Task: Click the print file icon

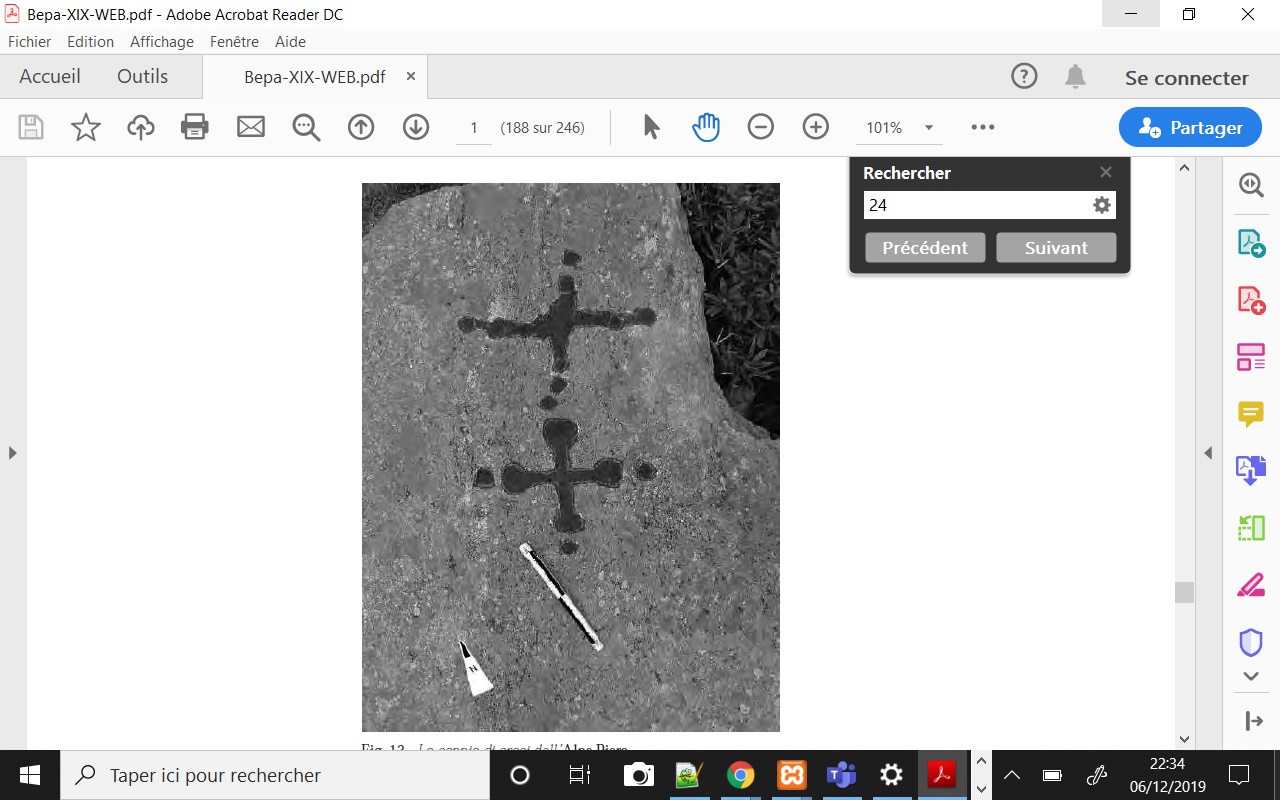Action: click(195, 127)
